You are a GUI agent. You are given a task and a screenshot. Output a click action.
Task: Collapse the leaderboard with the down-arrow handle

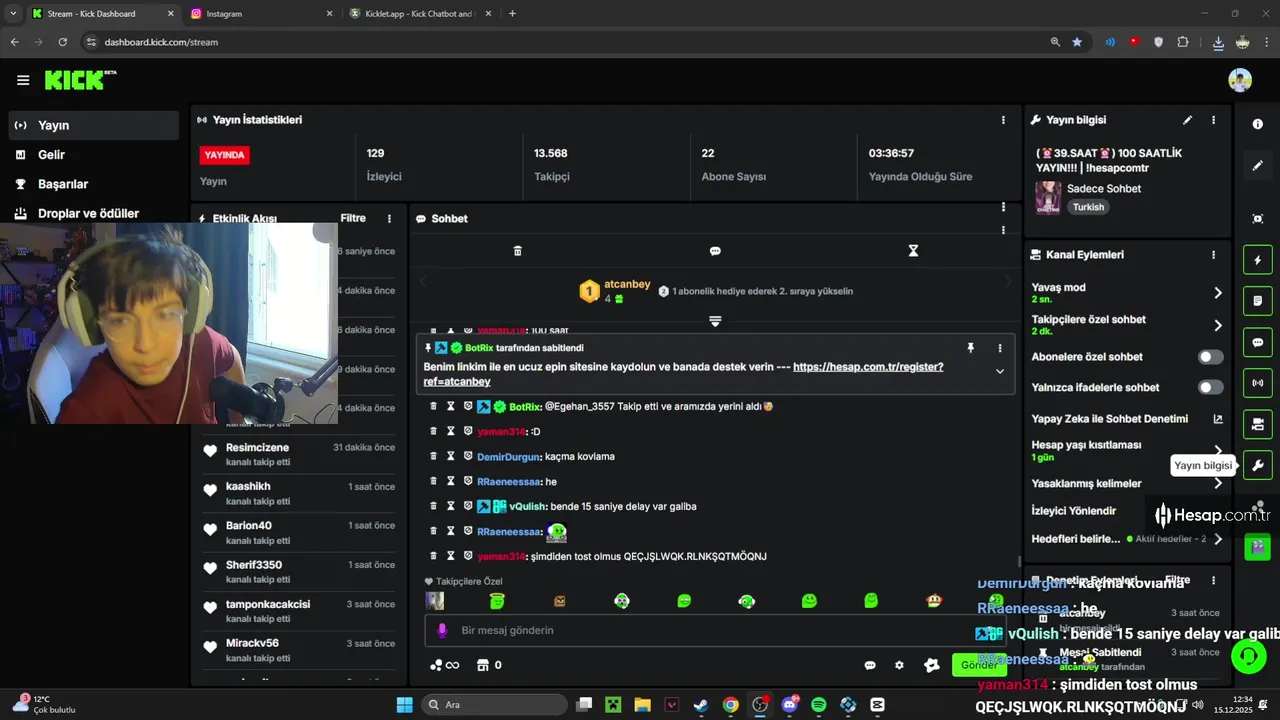click(x=715, y=321)
